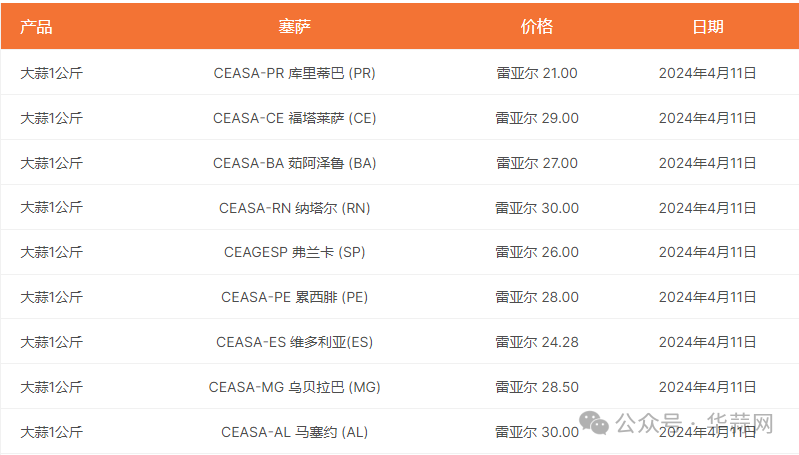This screenshot has height=455, width=799.
Task: Click the price 雷亚尔 29.00
Action: [537, 118]
